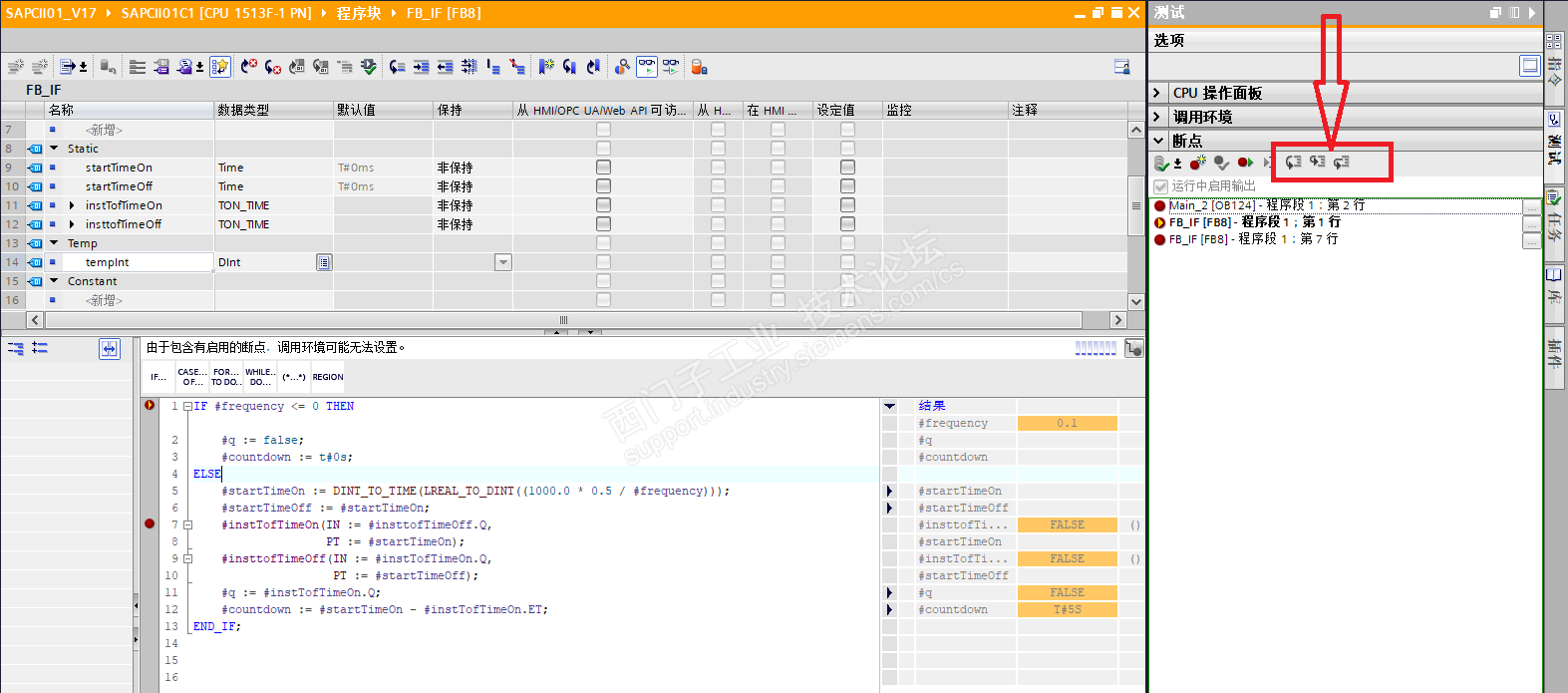
Task: Fold the IF block at code line 1
Action: 187,407
